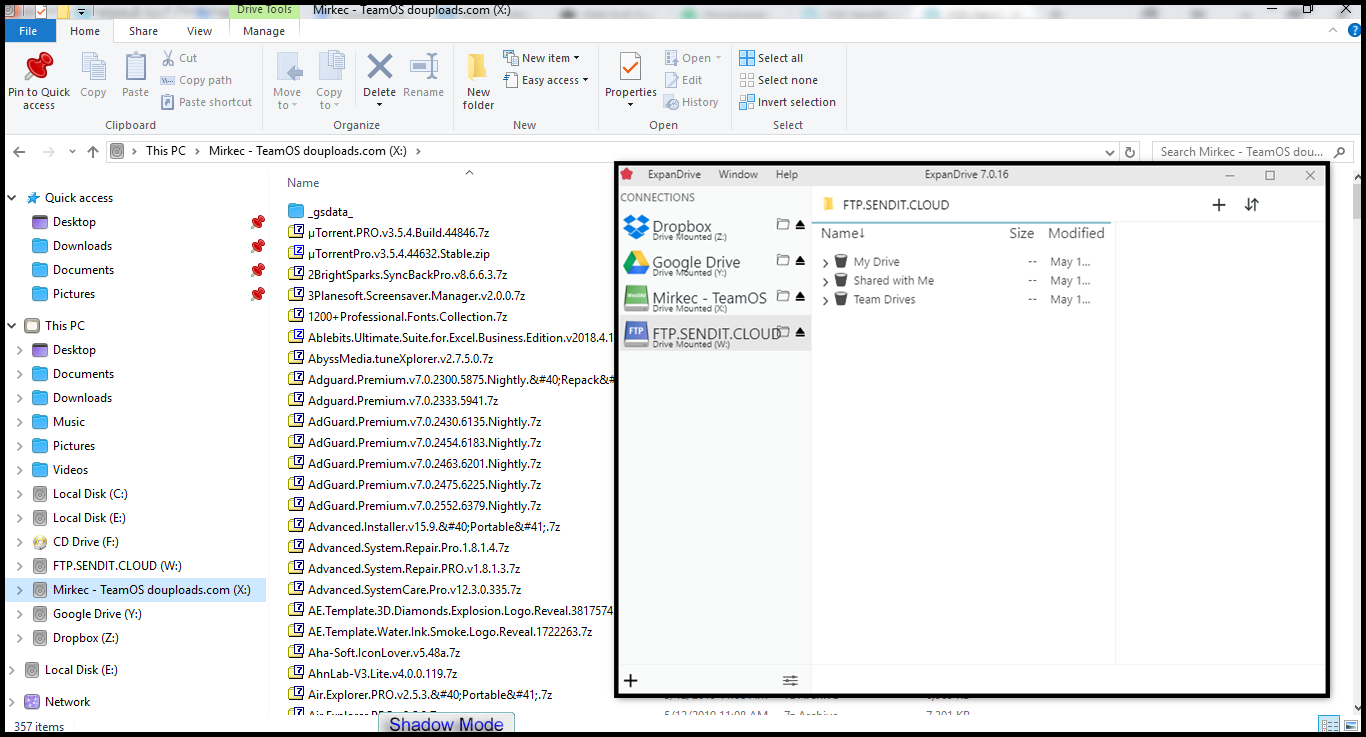This screenshot has height=737, width=1366.
Task: Open Mirkec - TeamOS folder icon in ExpanDrive
Action: point(783,296)
